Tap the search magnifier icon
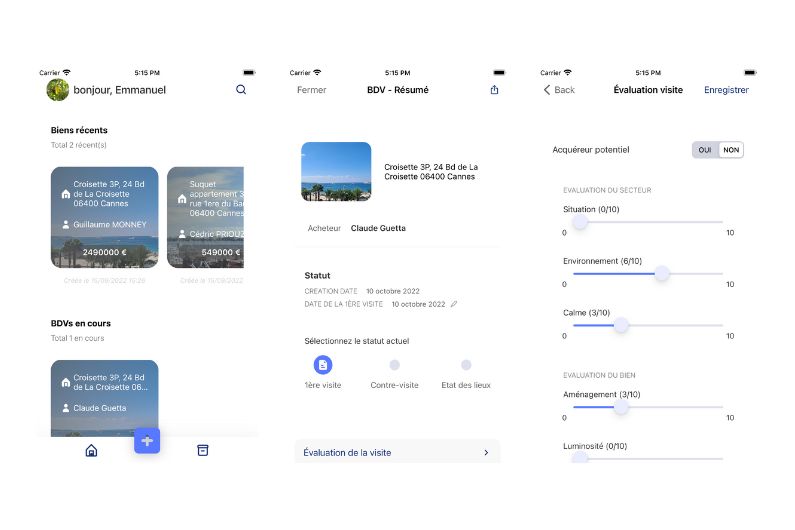The width and height of the screenshot is (795, 530). point(241,90)
